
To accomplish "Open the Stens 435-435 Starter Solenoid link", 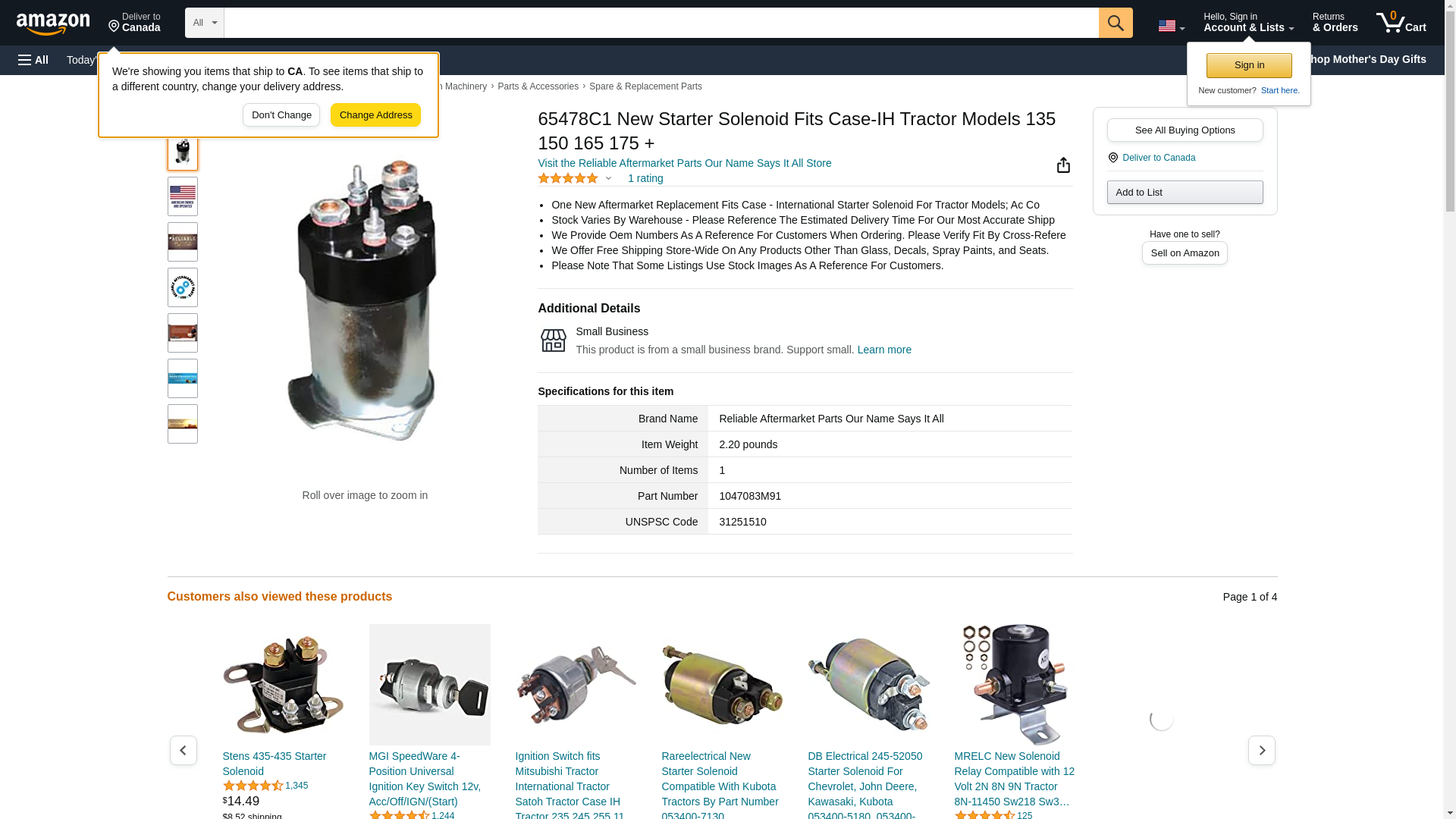I will click(275, 764).
